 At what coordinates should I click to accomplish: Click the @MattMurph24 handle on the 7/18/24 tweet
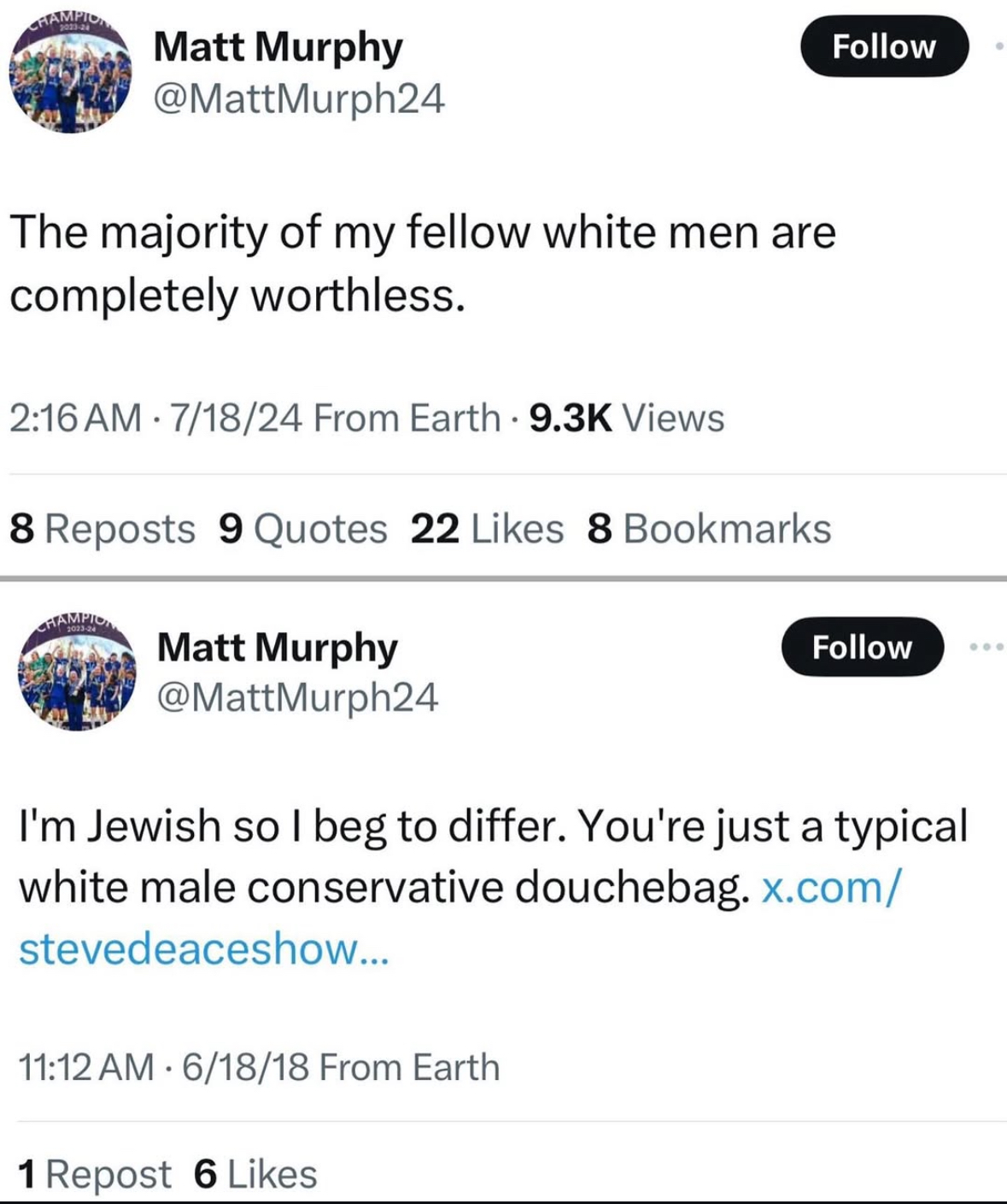click(x=299, y=99)
